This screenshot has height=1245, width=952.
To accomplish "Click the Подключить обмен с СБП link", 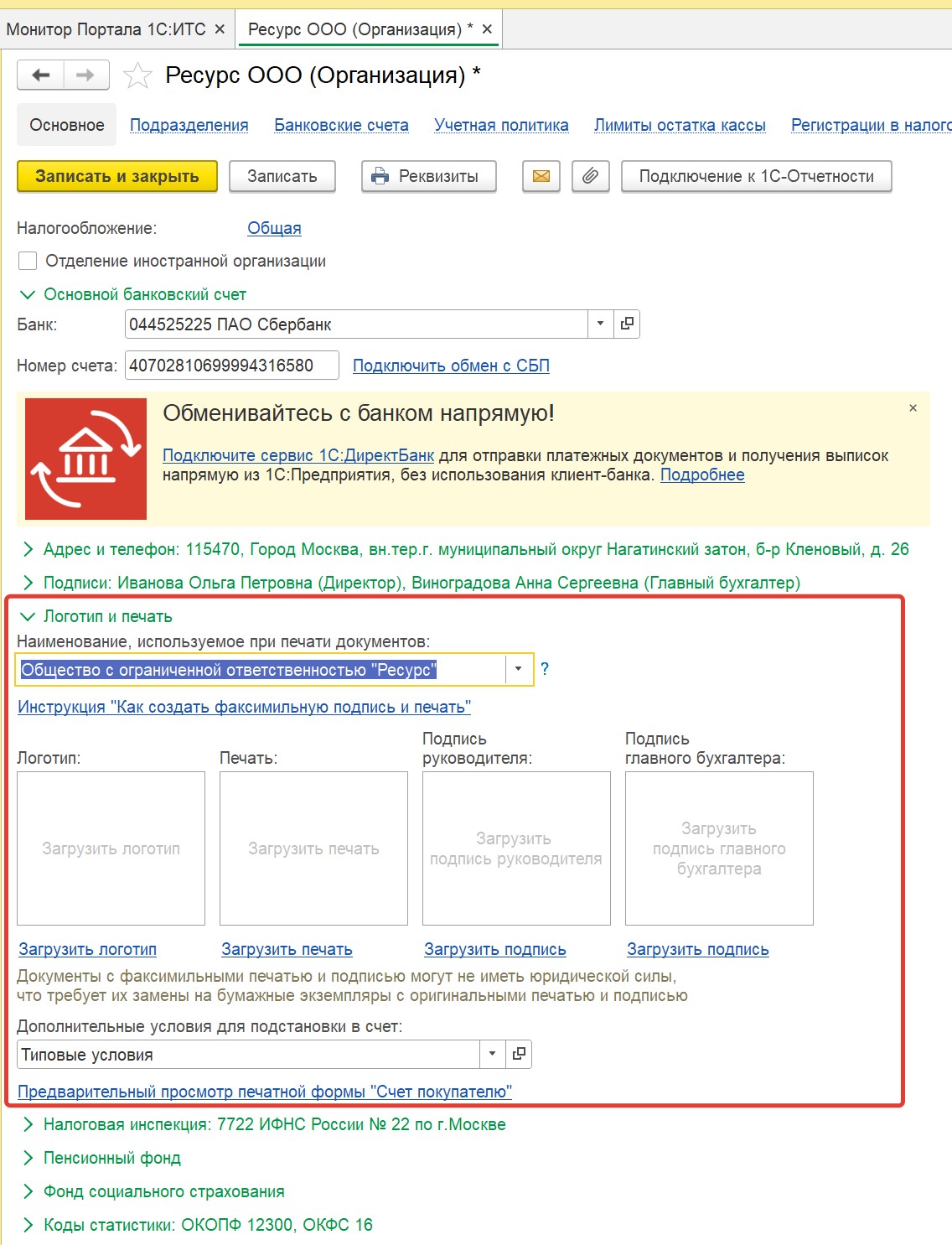I will tap(451, 366).
